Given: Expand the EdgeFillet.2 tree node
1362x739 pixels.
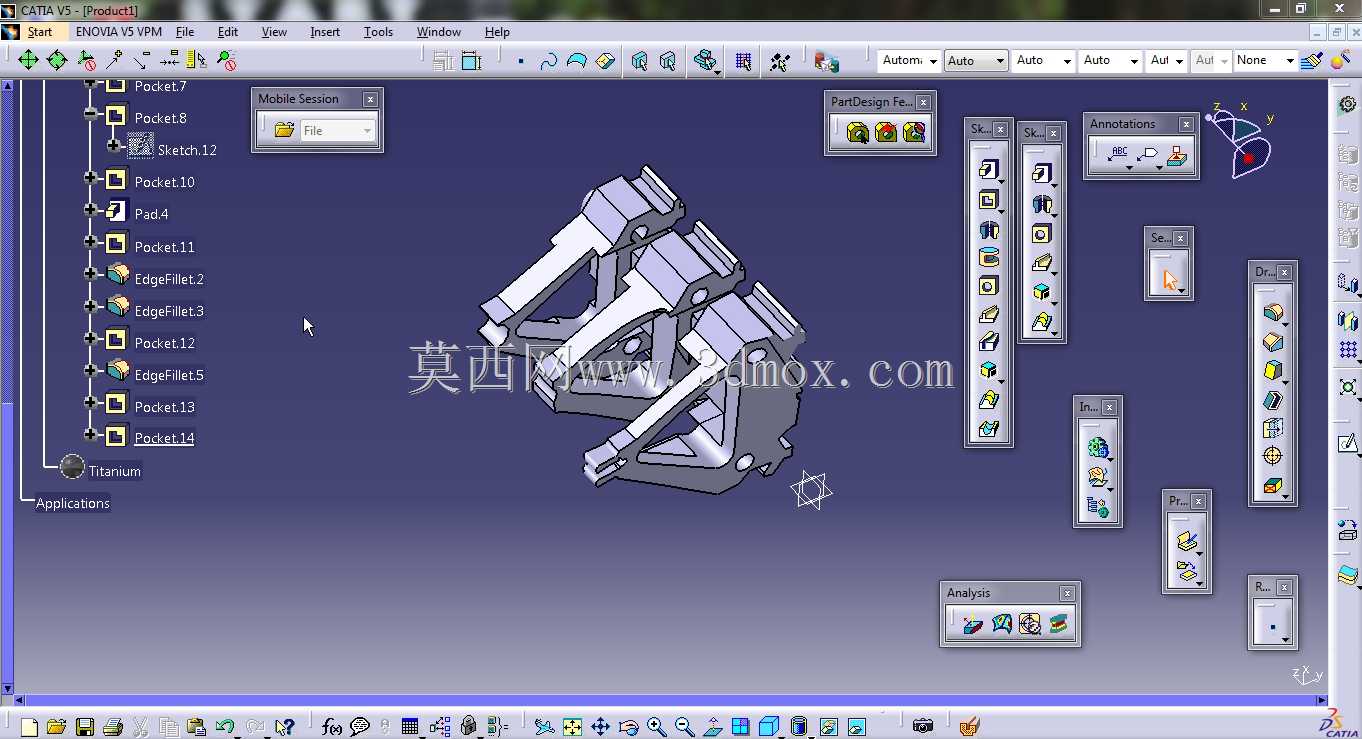Looking at the screenshot, I should [x=91, y=274].
